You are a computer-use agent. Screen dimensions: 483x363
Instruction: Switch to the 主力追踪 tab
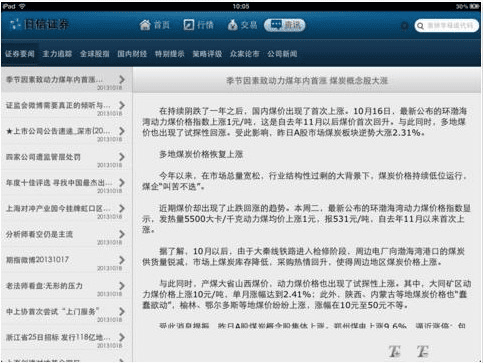click(57, 54)
